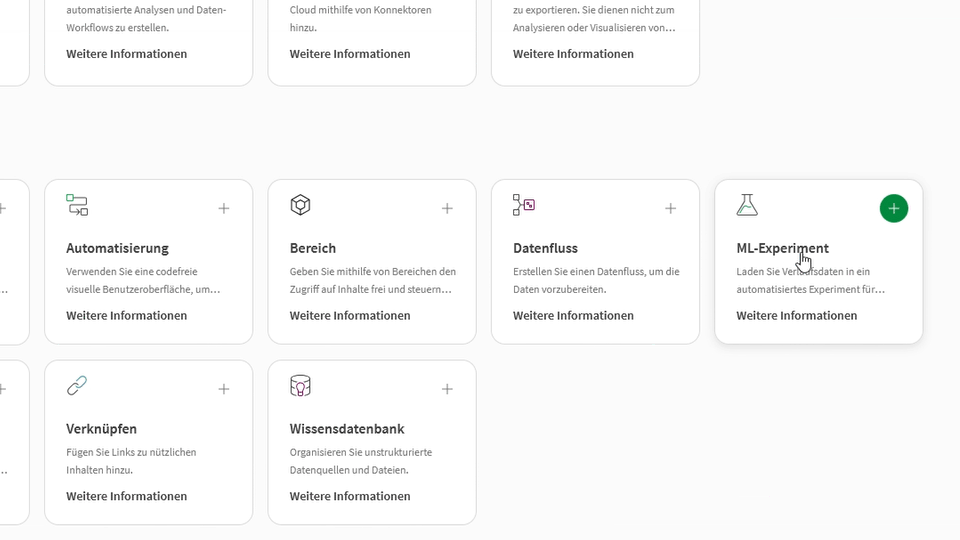This screenshot has height=540, width=960.
Task: Click the ML-Experiment flask icon
Action: pos(747,205)
